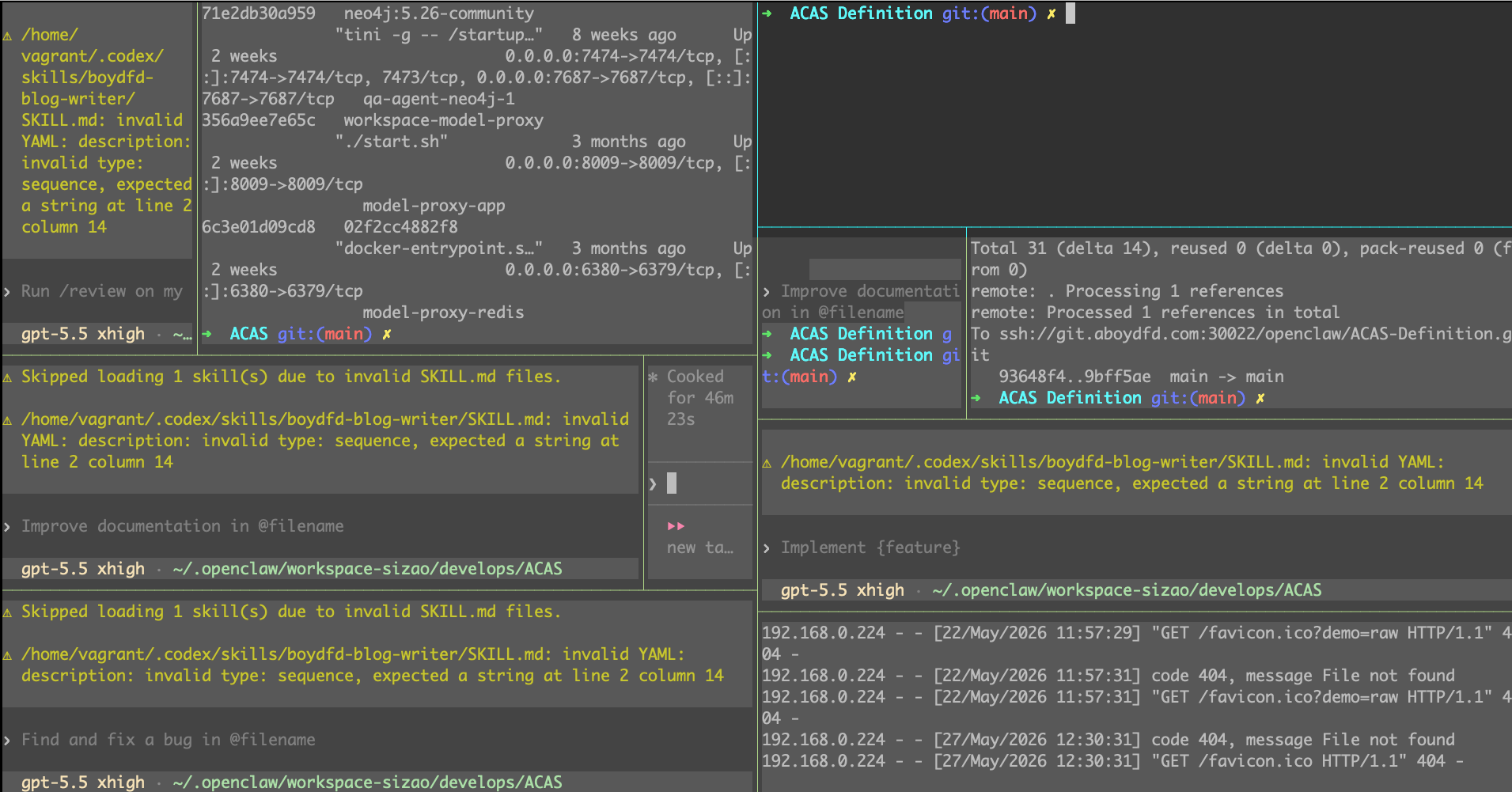Click the command "docker-entrypoint.s…"

click(439, 248)
